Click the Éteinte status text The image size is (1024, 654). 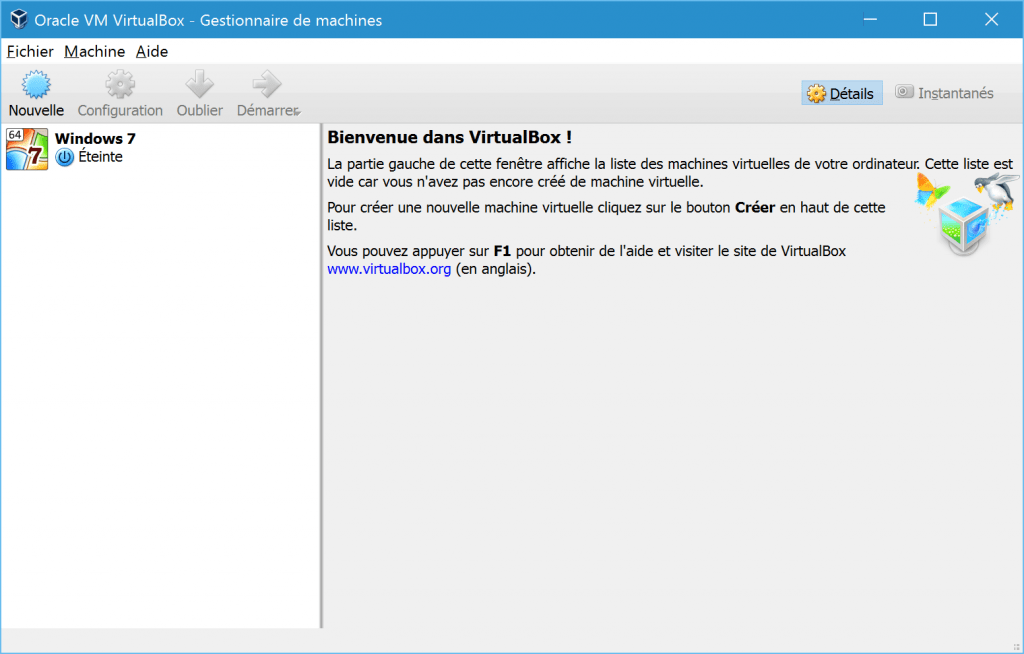(101, 157)
